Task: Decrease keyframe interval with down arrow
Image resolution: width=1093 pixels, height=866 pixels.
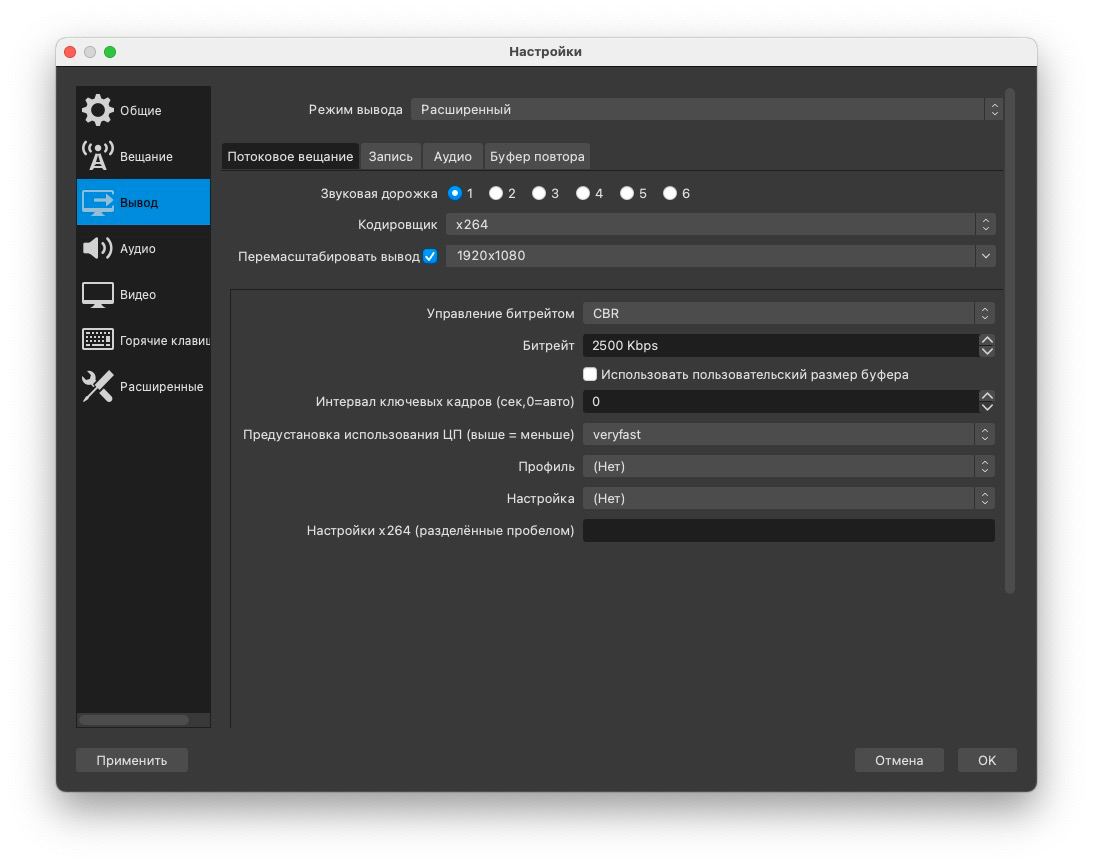Action: click(987, 407)
